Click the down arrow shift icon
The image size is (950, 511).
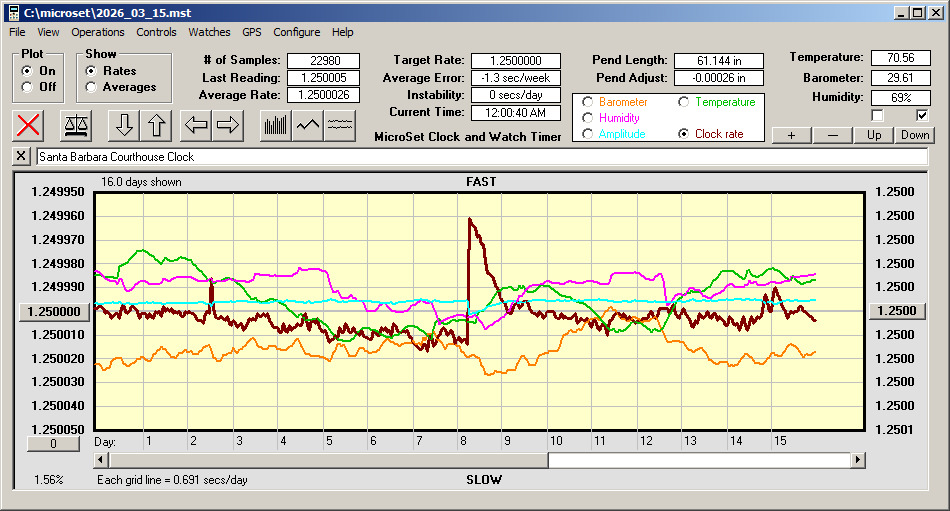click(124, 125)
